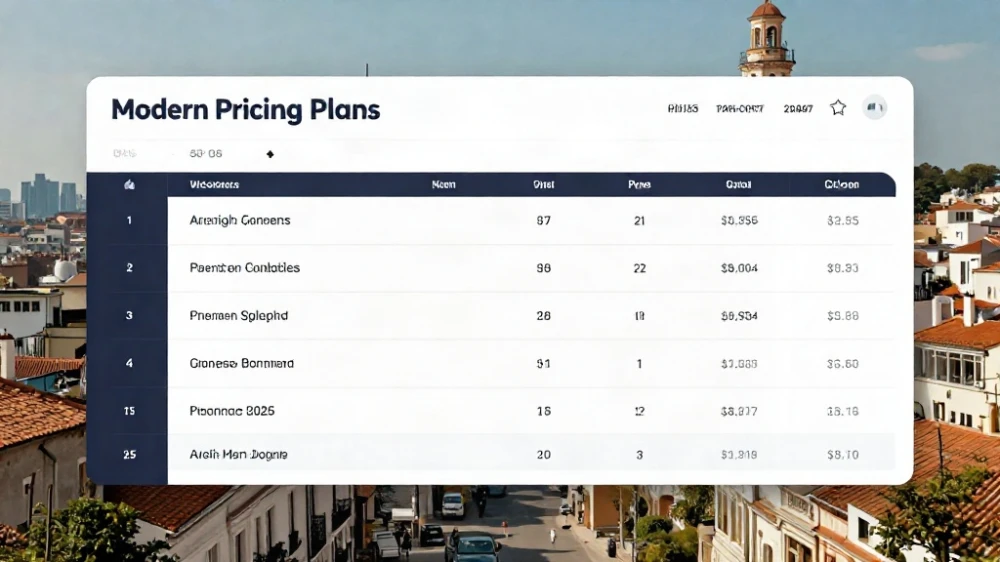Select row number 4
The height and width of the screenshot is (562, 1000).
(129, 364)
